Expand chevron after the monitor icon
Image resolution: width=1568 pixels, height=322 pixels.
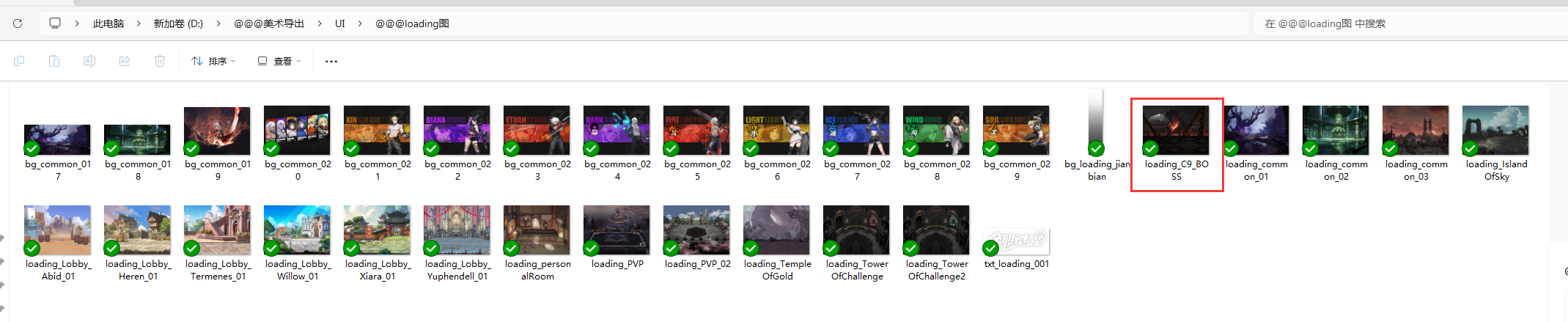pos(77,23)
